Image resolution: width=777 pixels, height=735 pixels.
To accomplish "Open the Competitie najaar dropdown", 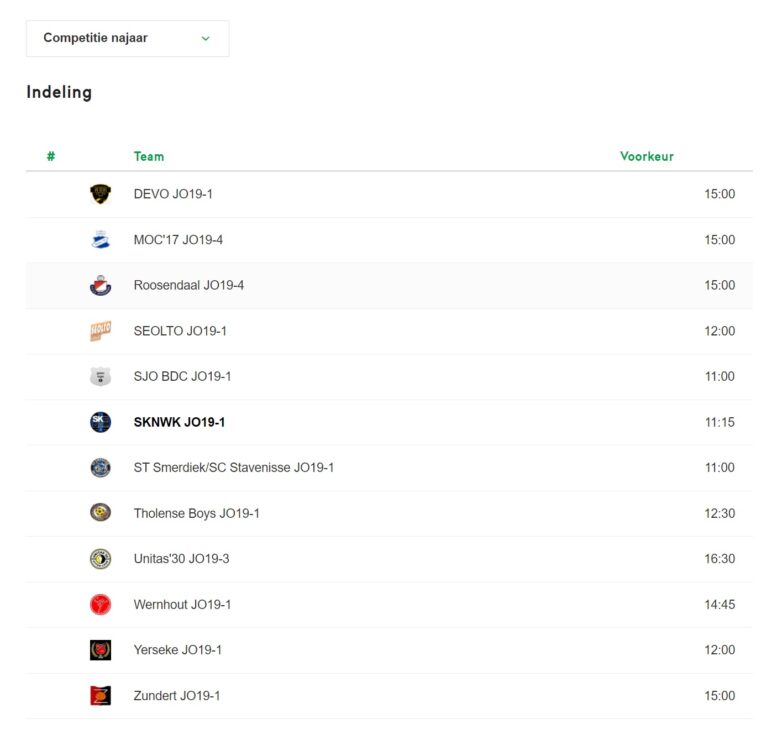I will (127, 38).
